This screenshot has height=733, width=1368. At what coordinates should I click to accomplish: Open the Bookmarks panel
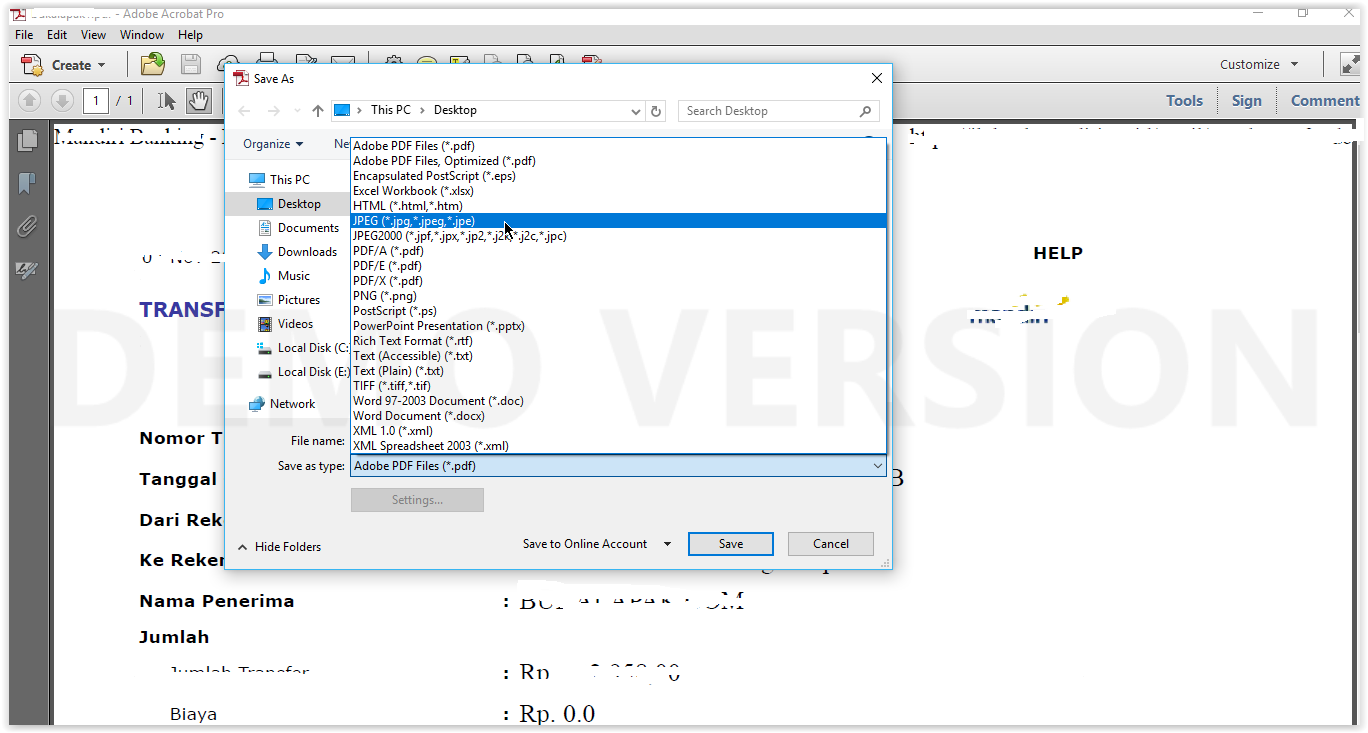[x=27, y=184]
